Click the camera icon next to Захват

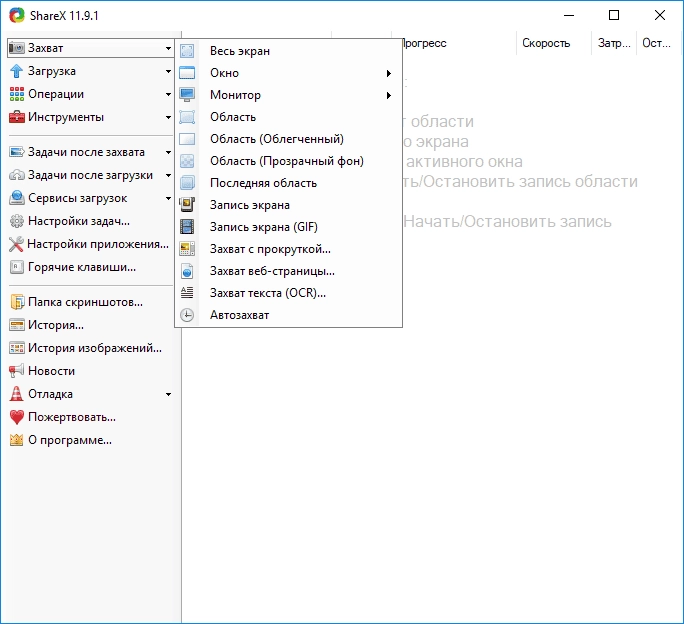tap(17, 48)
